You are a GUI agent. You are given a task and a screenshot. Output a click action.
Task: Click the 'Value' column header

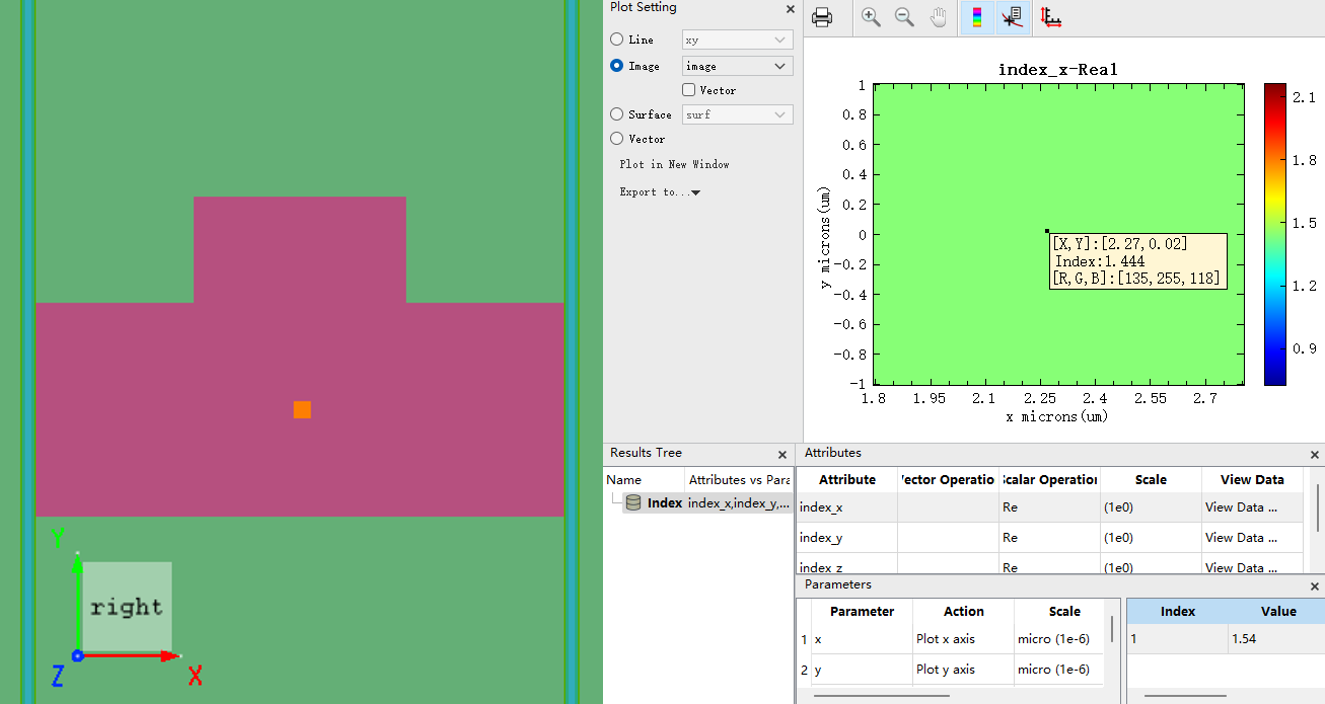point(1277,611)
